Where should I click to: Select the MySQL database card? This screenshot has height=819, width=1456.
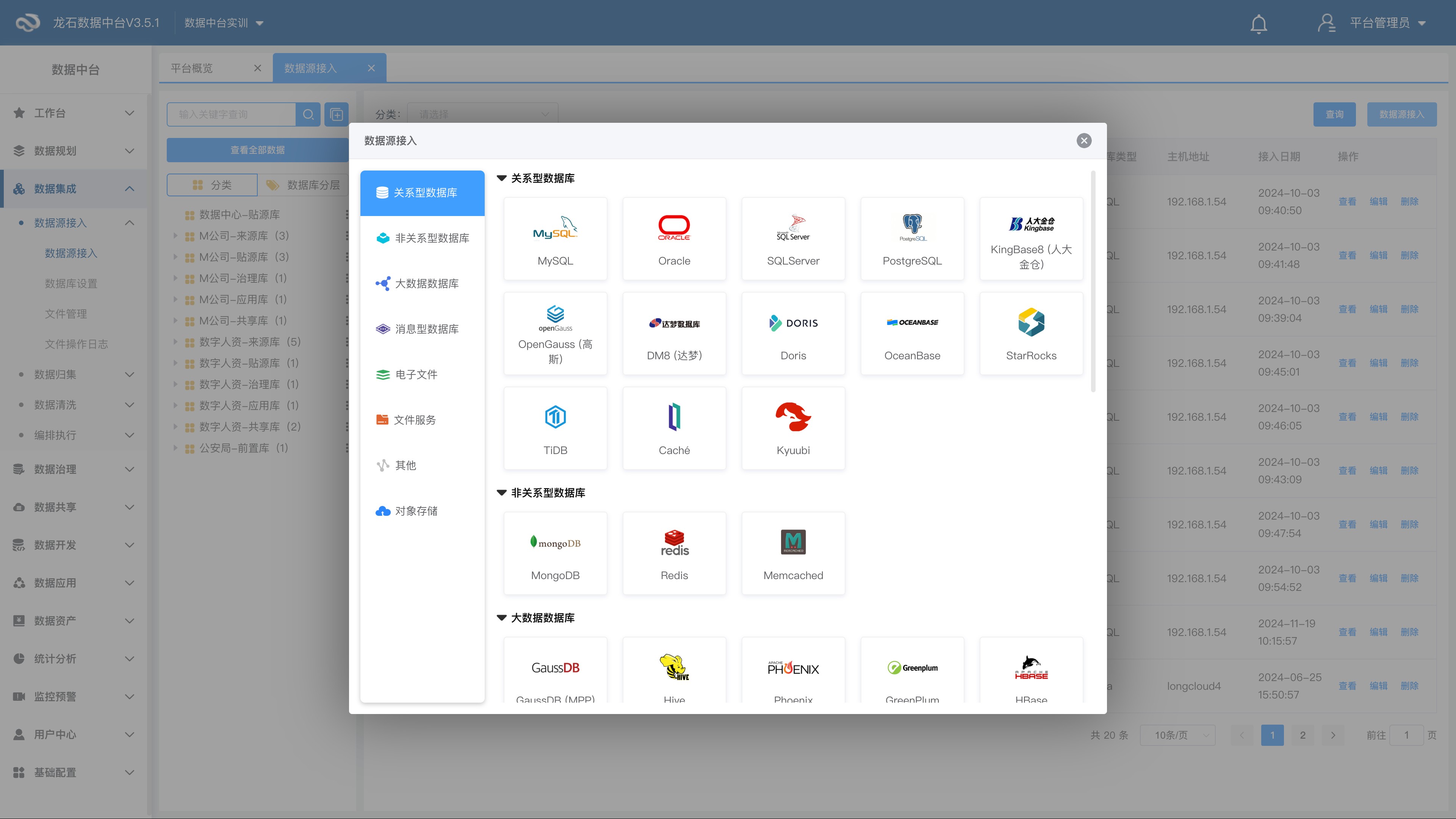pos(555,238)
